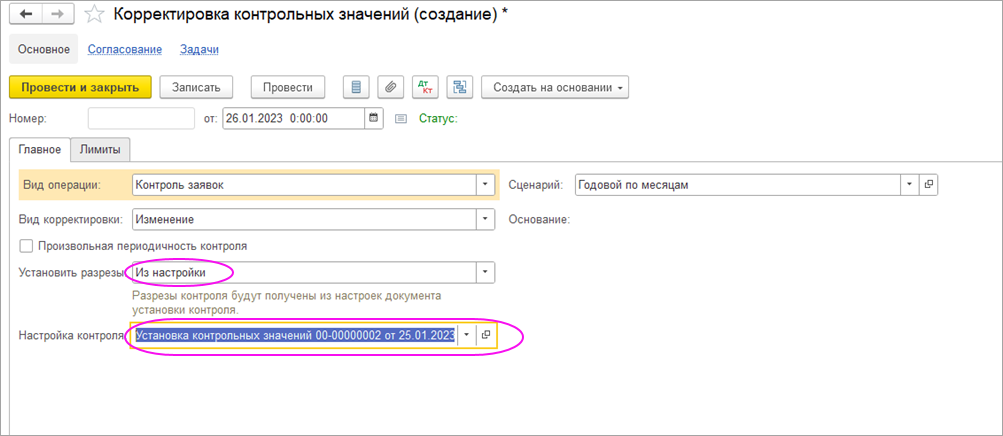Screen dimensions: 1003x436
Task: Click the Контроль заявок field
Action: click(x=304, y=185)
